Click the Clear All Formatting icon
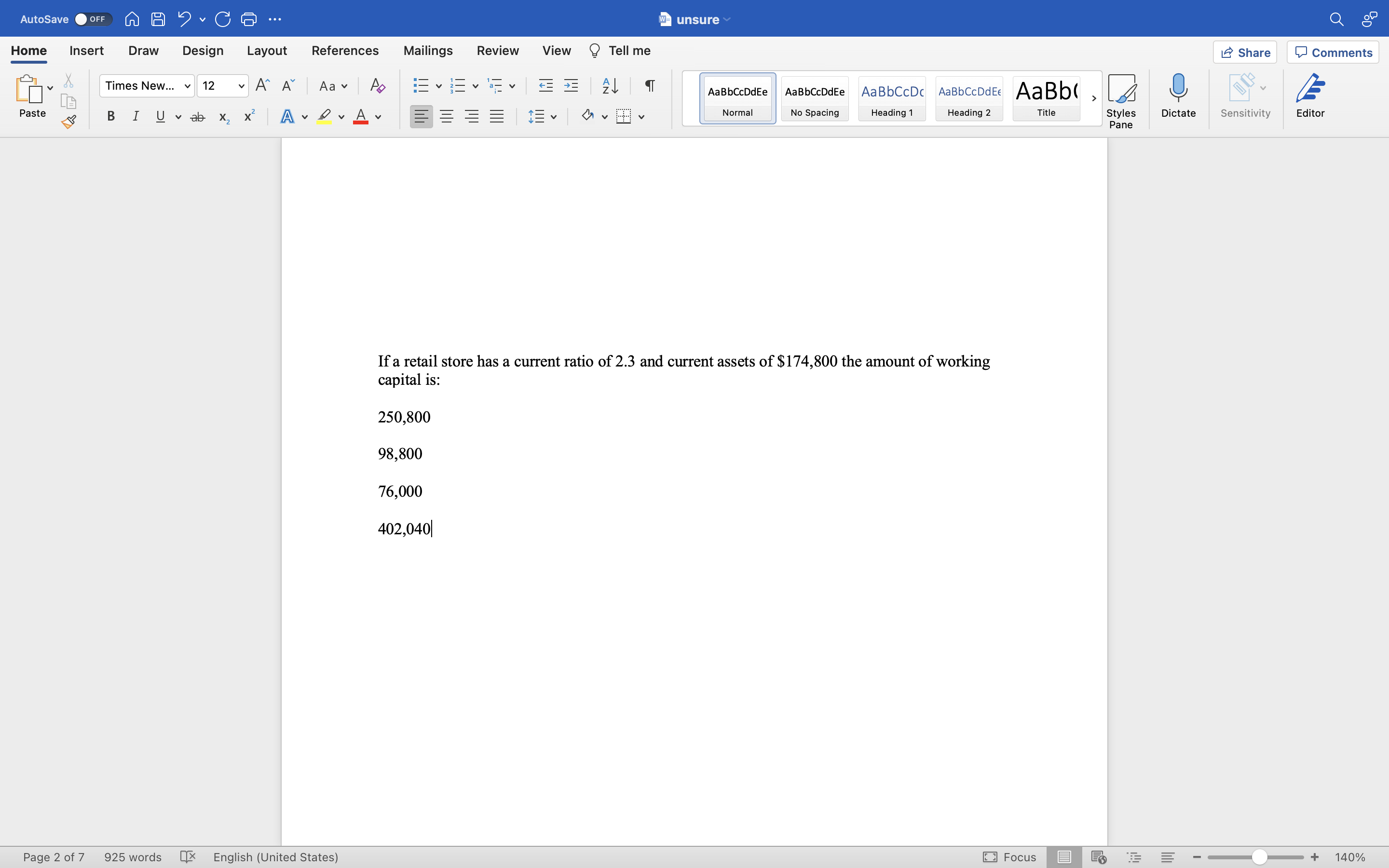This screenshot has height=868, width=1389. [377, 86]
